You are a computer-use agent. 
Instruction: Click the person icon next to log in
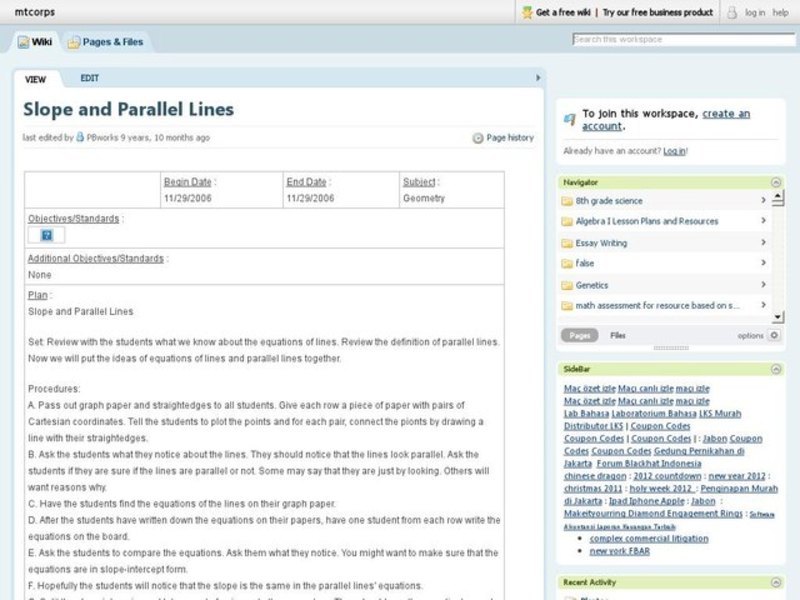(732, 13)
